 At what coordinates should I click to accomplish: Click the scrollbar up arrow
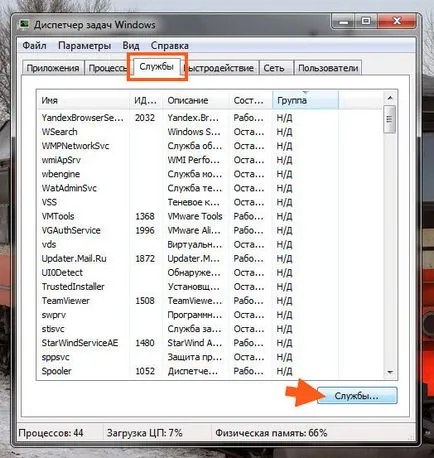pyautogui.click(x=390, y=98)
